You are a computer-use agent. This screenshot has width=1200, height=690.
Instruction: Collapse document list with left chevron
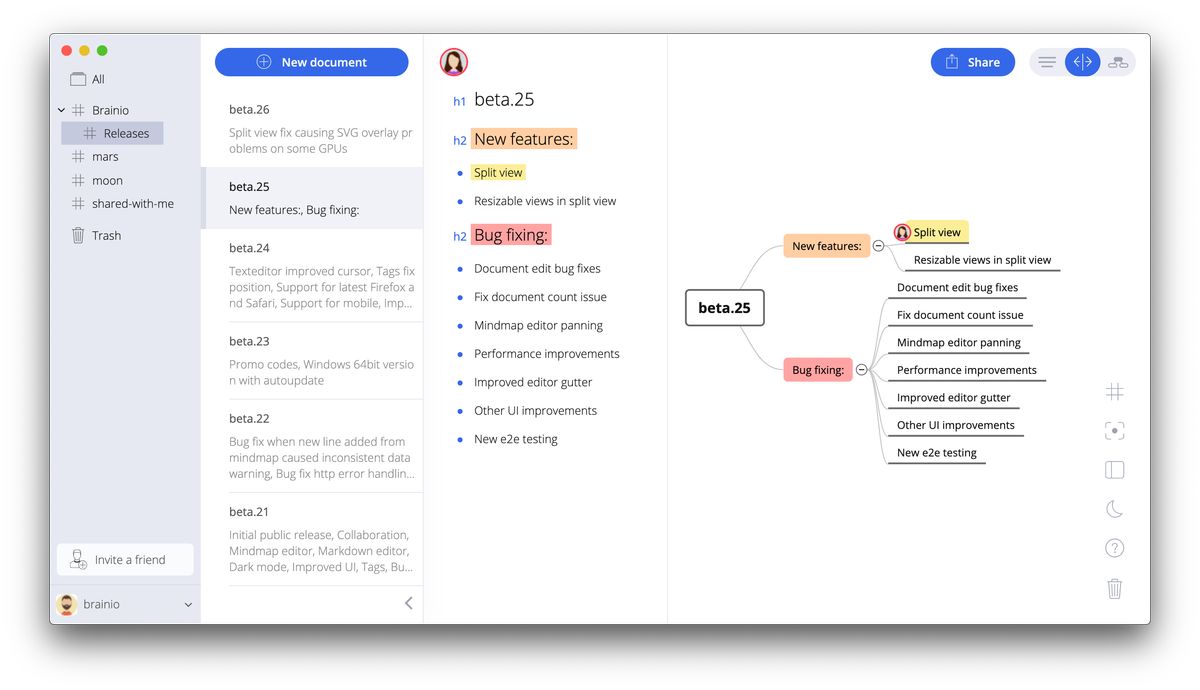point(408,603)
